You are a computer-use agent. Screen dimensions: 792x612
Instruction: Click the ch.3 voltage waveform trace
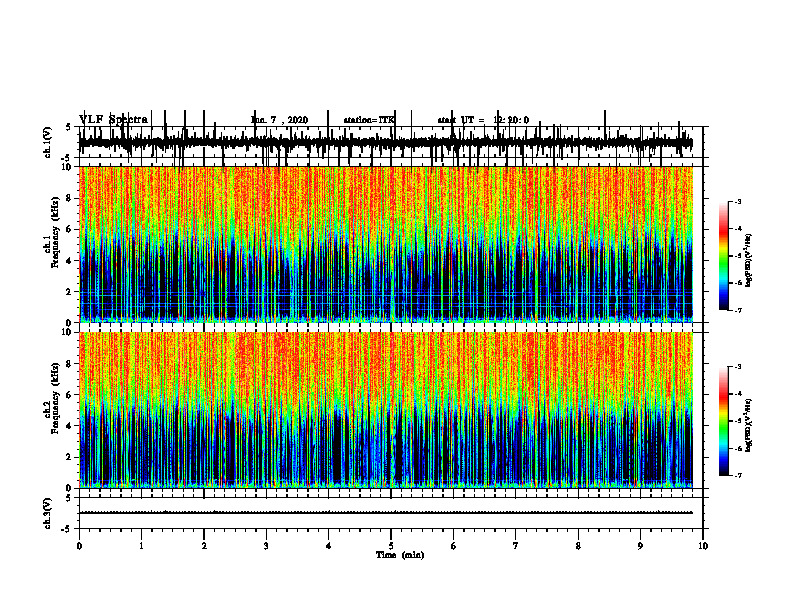coord(386,513)
